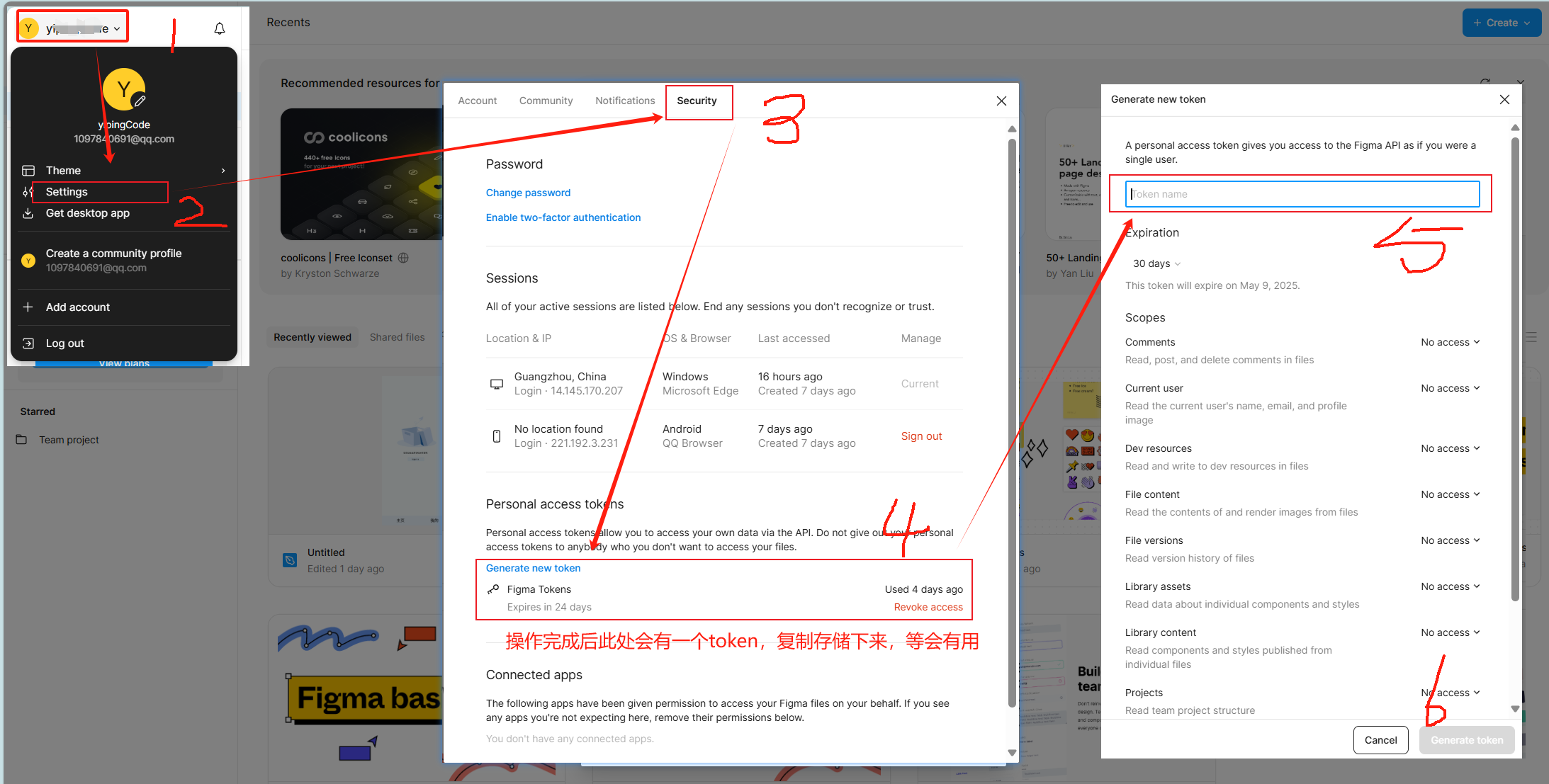The height and width of the screenshot is (784, 1549).
Task: Click small avatar beside Create a community profile
Action: click(x=28, y=261)
